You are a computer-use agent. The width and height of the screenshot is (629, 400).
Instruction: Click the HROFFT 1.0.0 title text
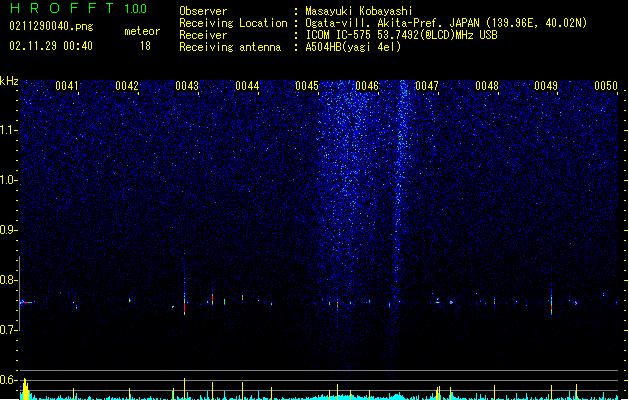click(x=78, y=8)
